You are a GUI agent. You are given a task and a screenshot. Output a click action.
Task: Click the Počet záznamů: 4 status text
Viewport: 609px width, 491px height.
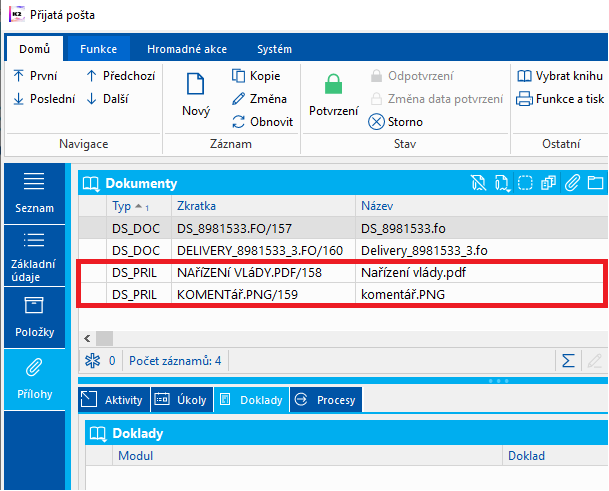(175, 361)
